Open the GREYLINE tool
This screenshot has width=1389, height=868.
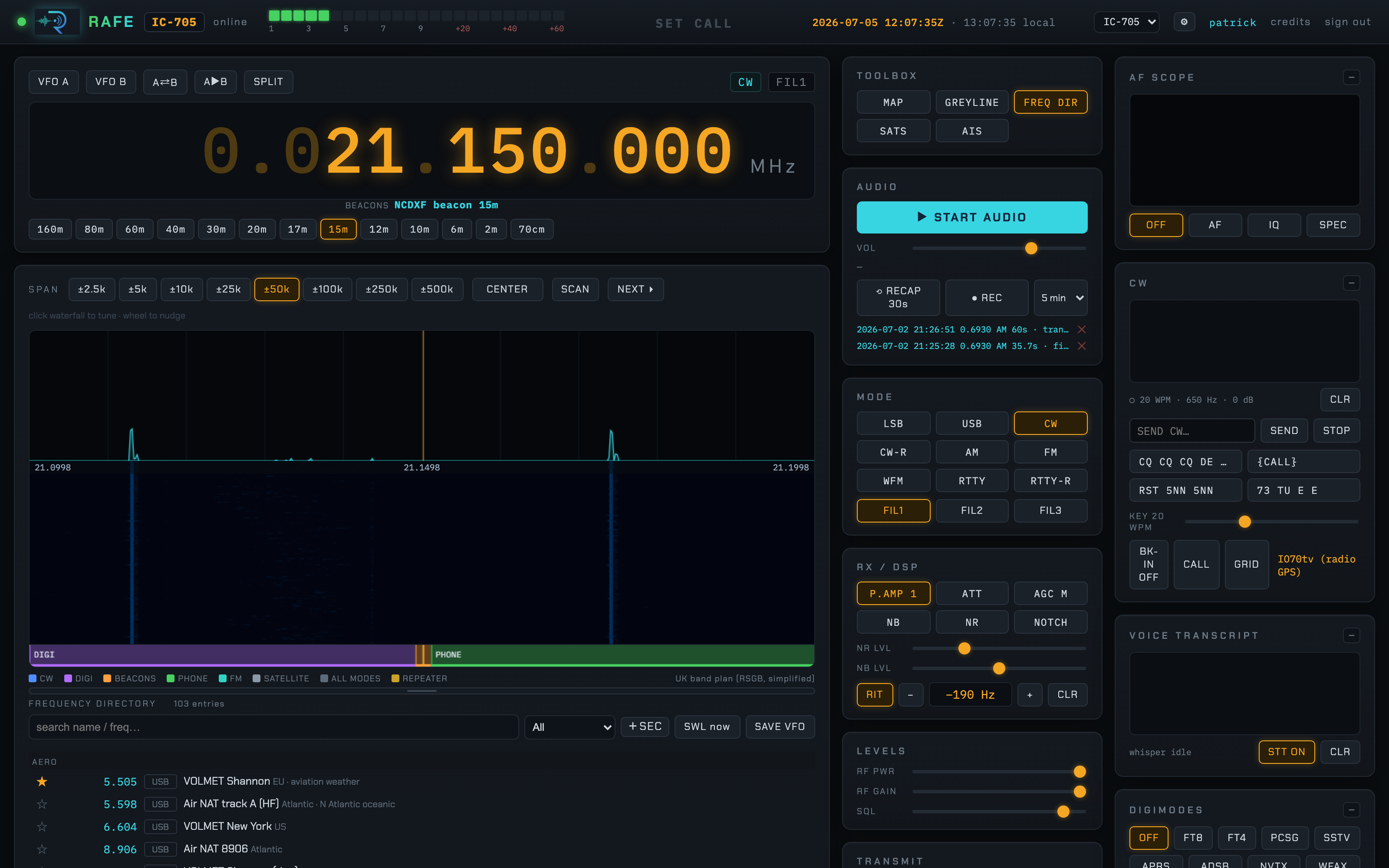(x=972, y=102)
